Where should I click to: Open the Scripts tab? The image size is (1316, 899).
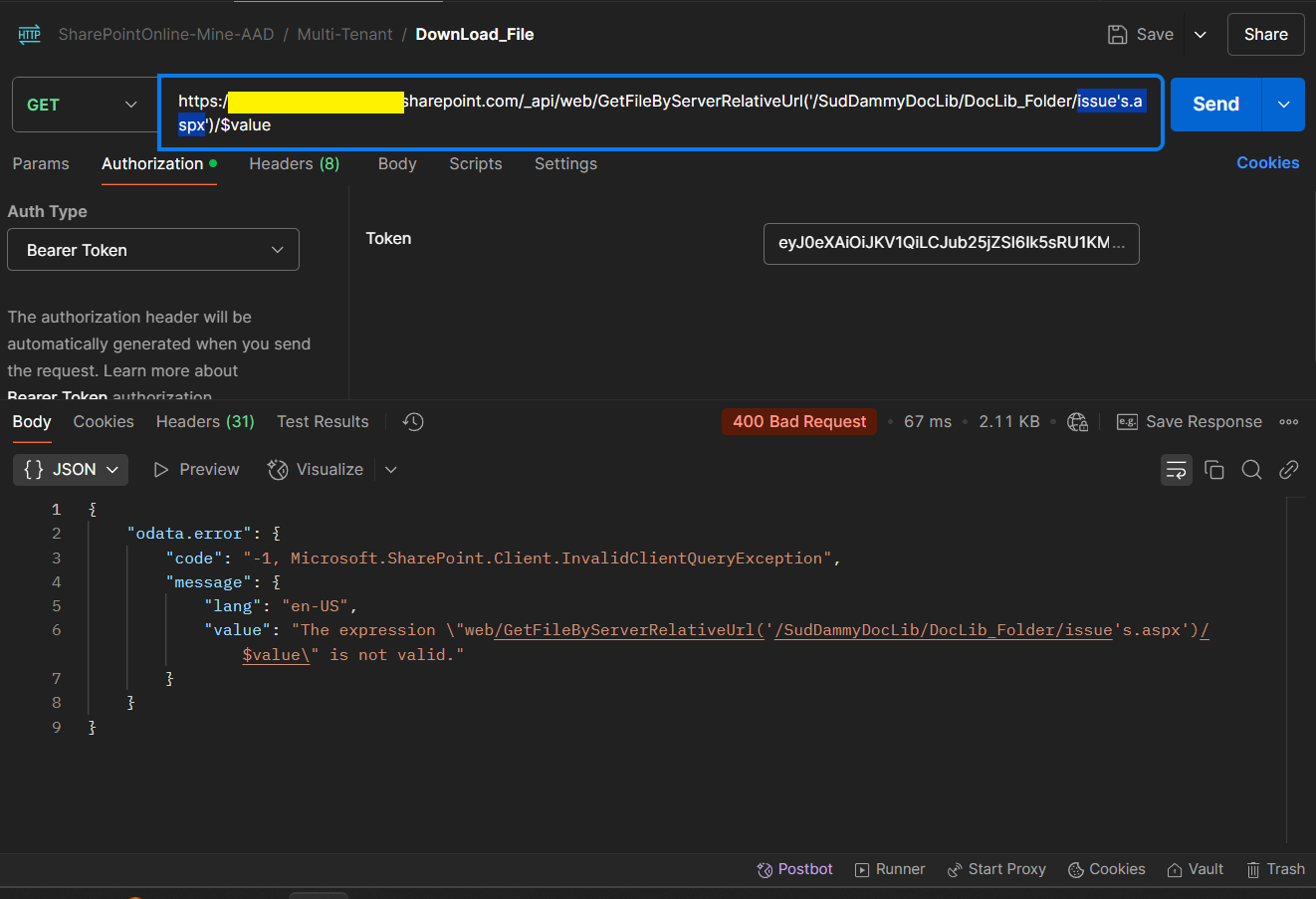point(476,164)
